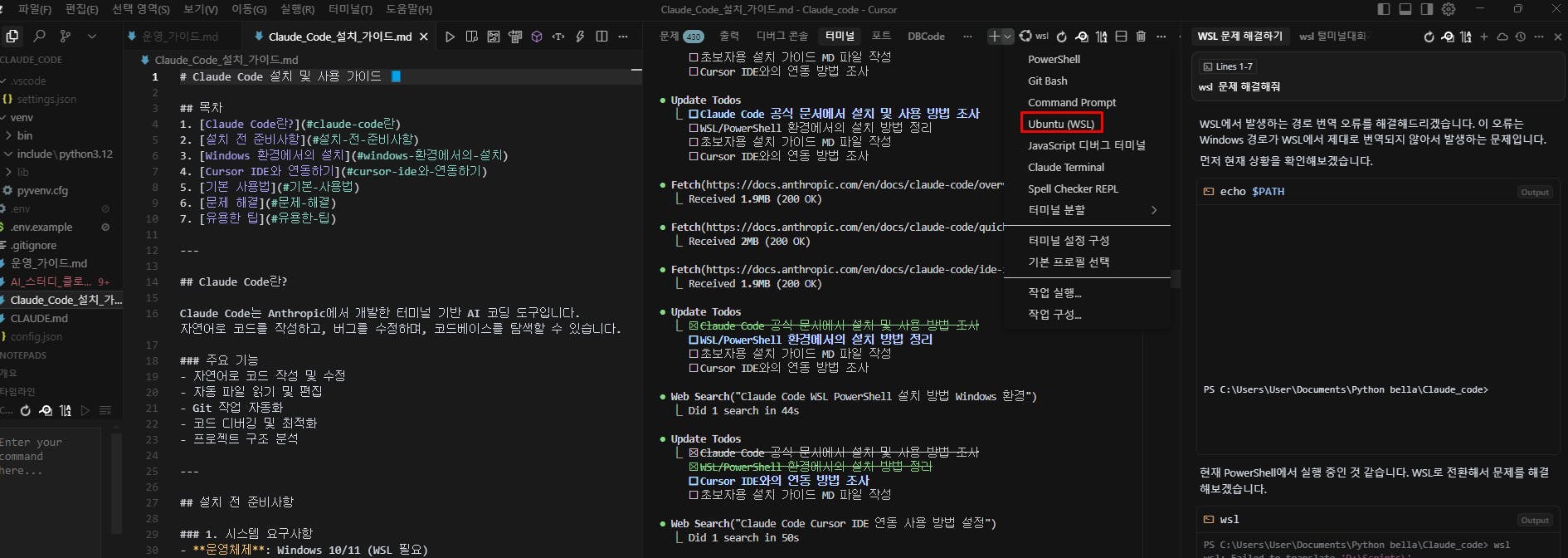Open the Explorer view icon

12,37
